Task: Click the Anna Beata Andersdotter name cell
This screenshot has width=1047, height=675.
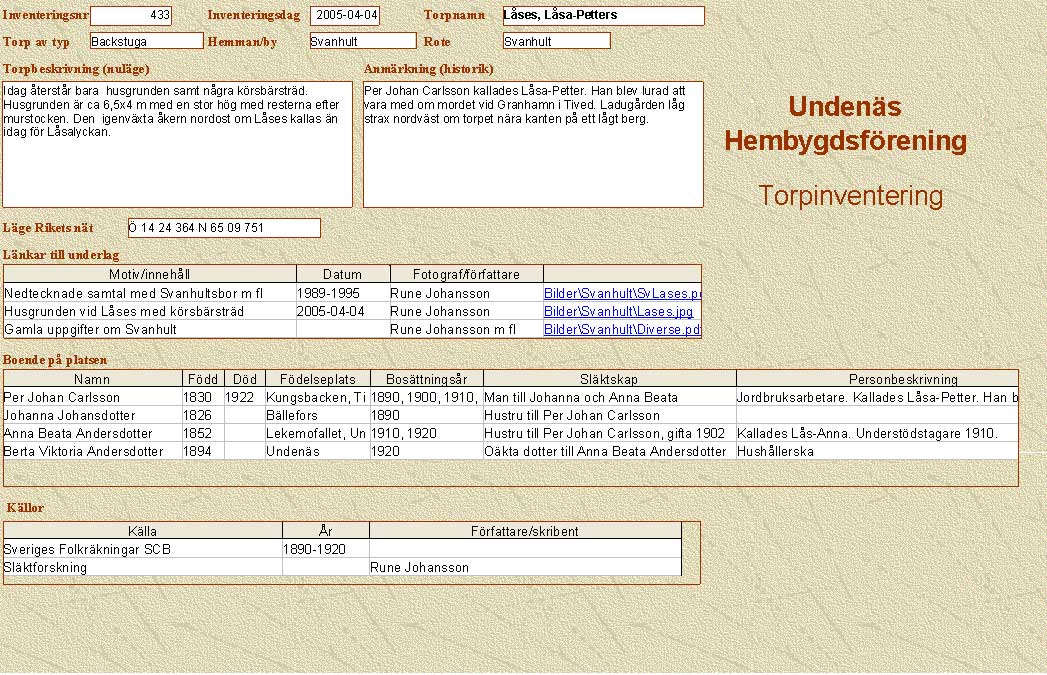Action: [92, 434]
